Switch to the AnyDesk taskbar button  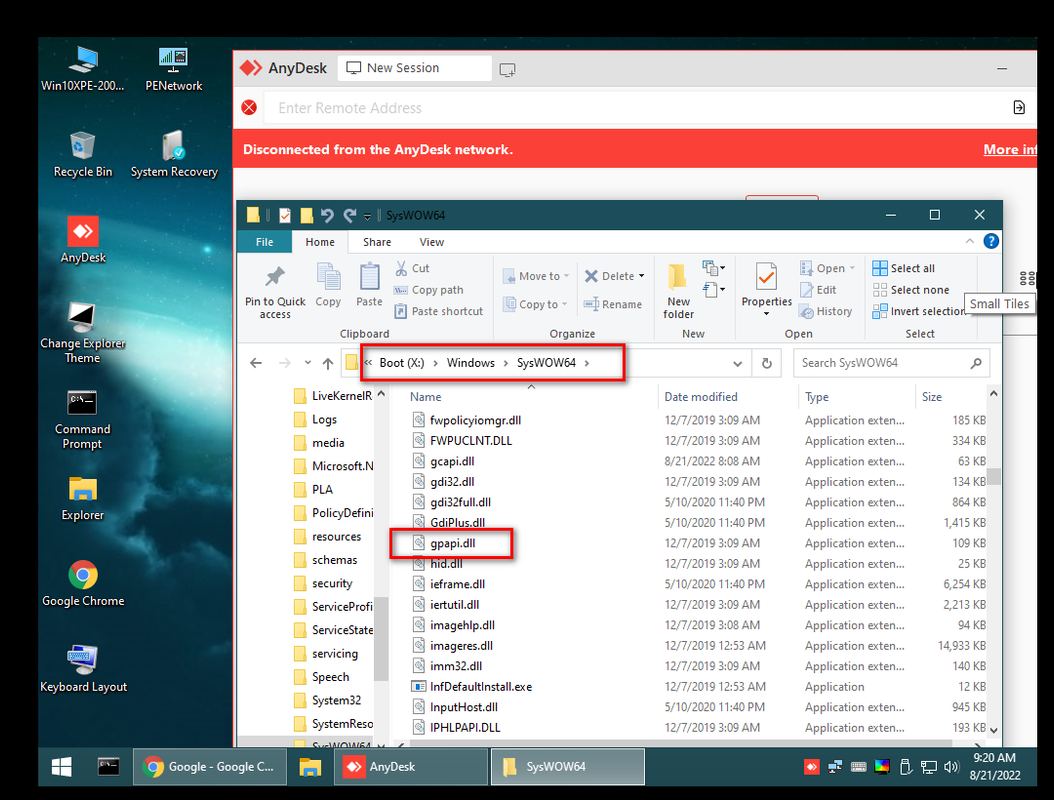click(x=411, y=767)
